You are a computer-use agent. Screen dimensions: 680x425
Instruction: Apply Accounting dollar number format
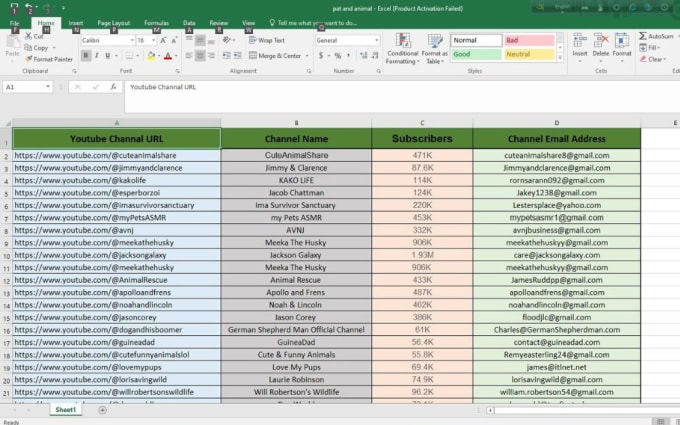click(321, 56)
